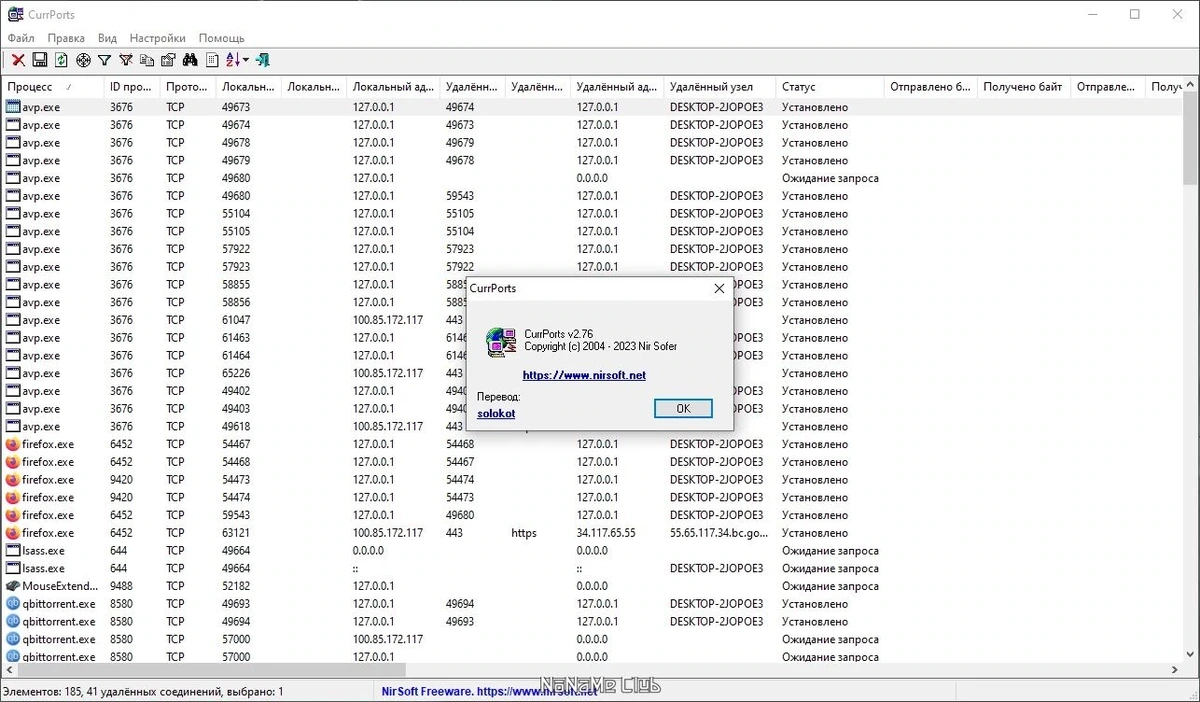Open the Помощь menu

pos(221,38)
